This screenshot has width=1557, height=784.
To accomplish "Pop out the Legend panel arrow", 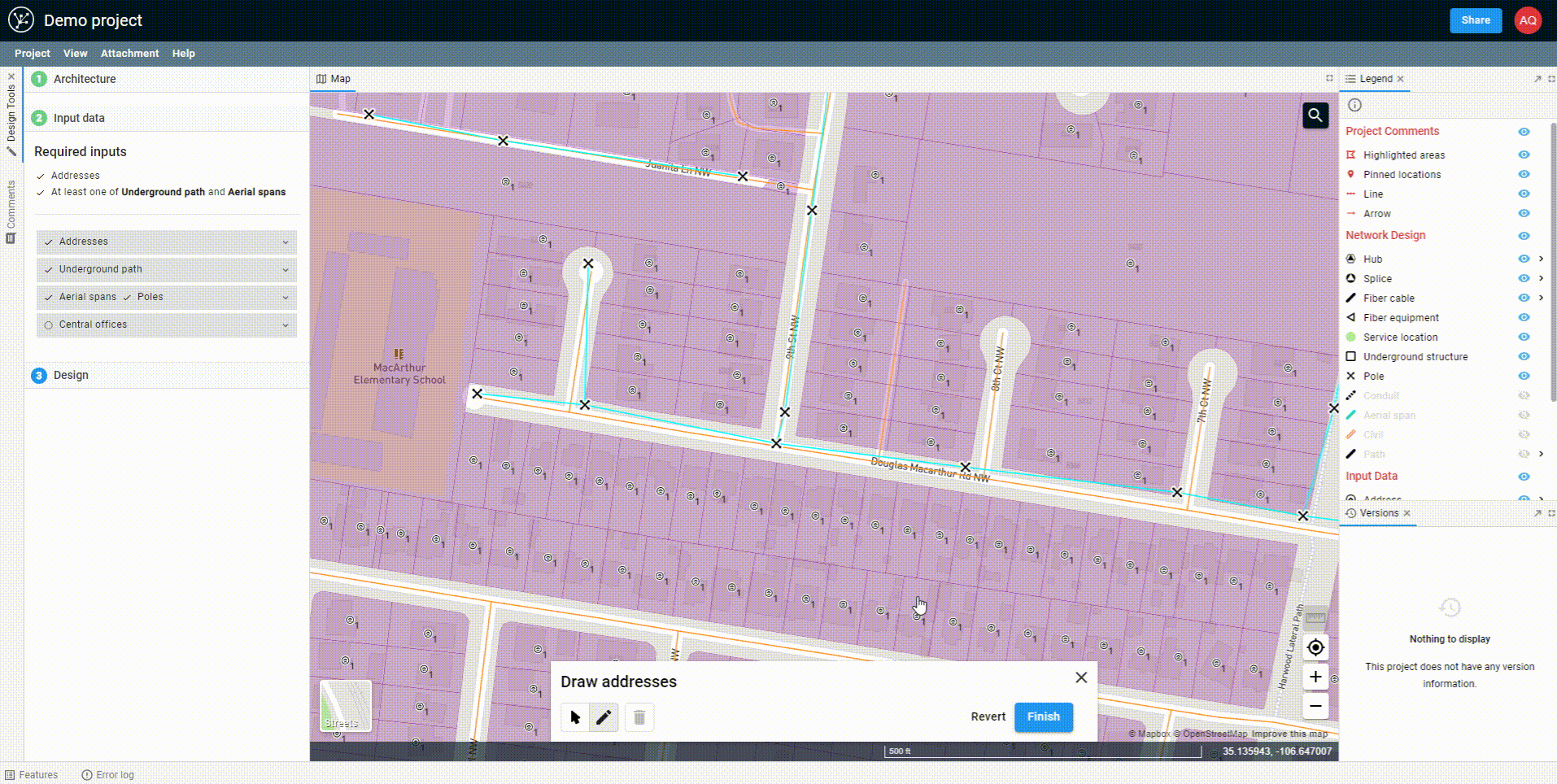I will pos(1537,79).
